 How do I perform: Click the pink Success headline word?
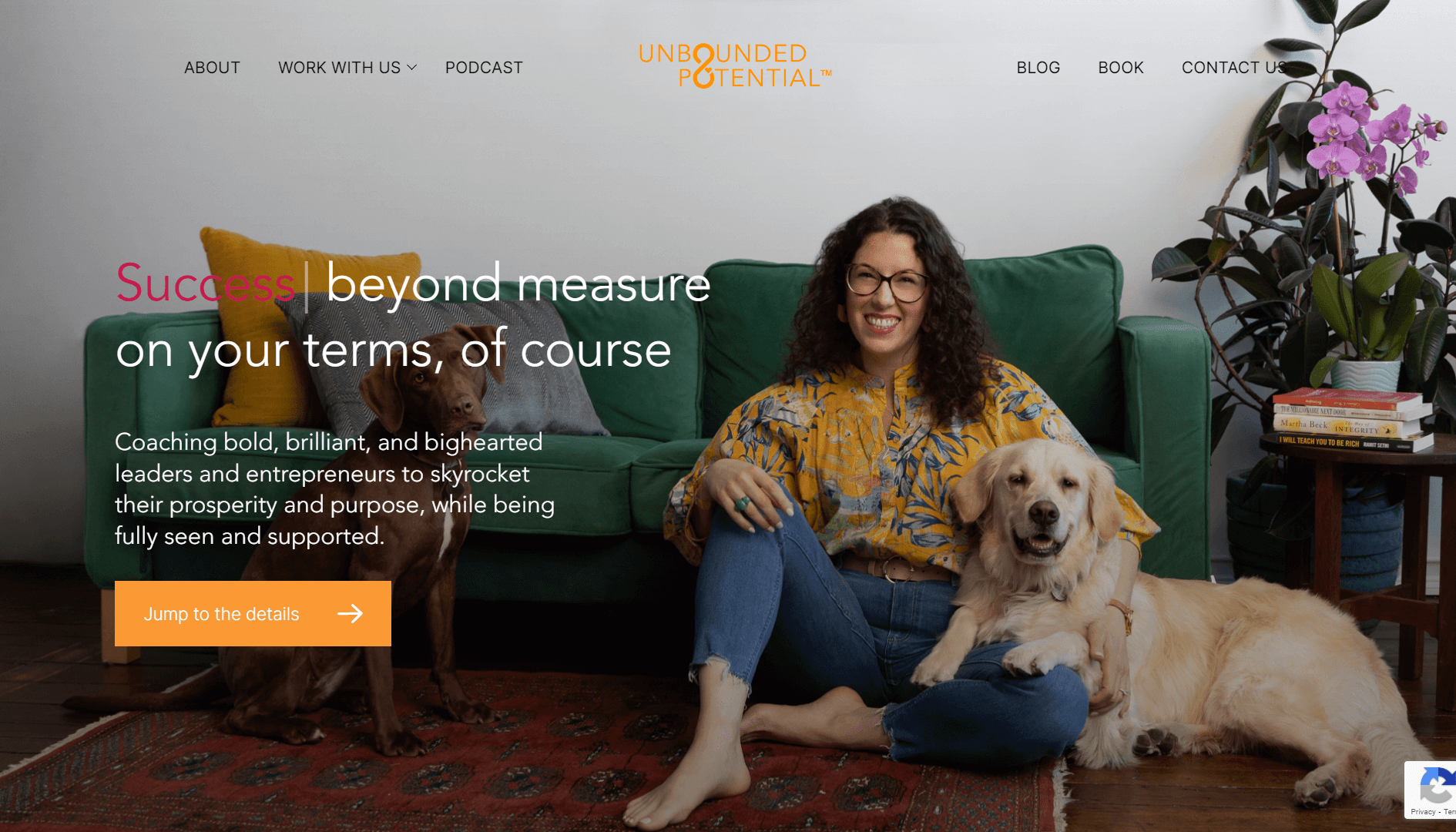[x=205, y=283]
